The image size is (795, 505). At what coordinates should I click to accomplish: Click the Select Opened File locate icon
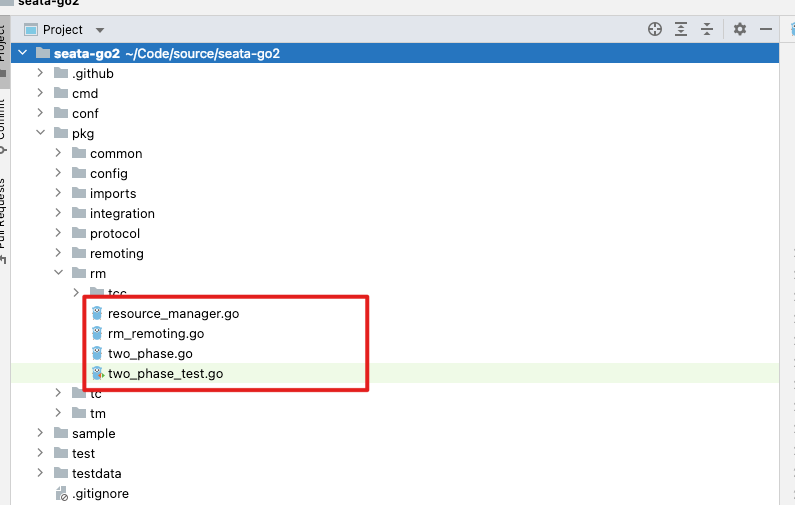655,29
